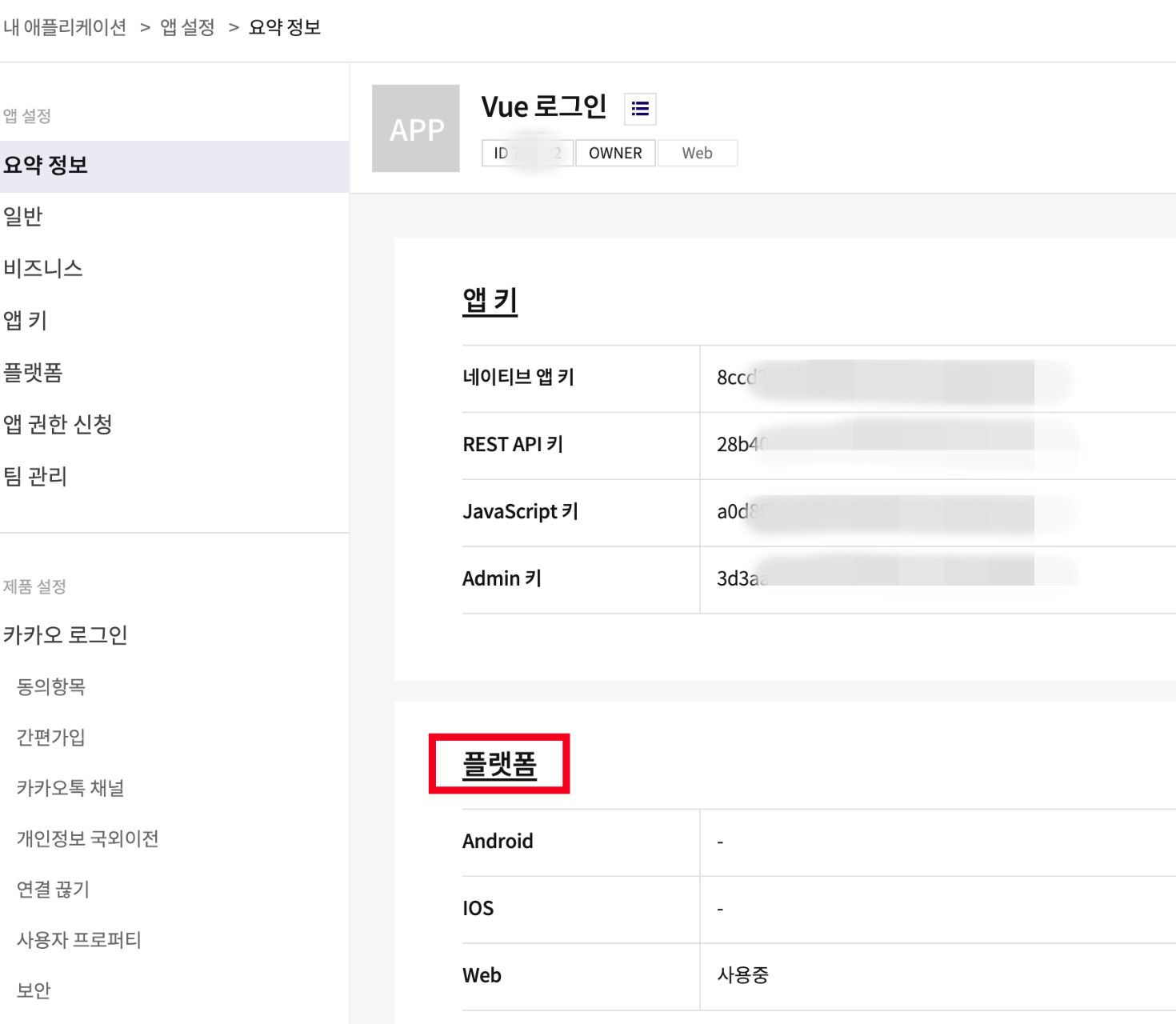The height and width of the screenshot is (1024, 1176).
Task: Click the gray APP thumbnail image
Action: click(x=416, y=129)
